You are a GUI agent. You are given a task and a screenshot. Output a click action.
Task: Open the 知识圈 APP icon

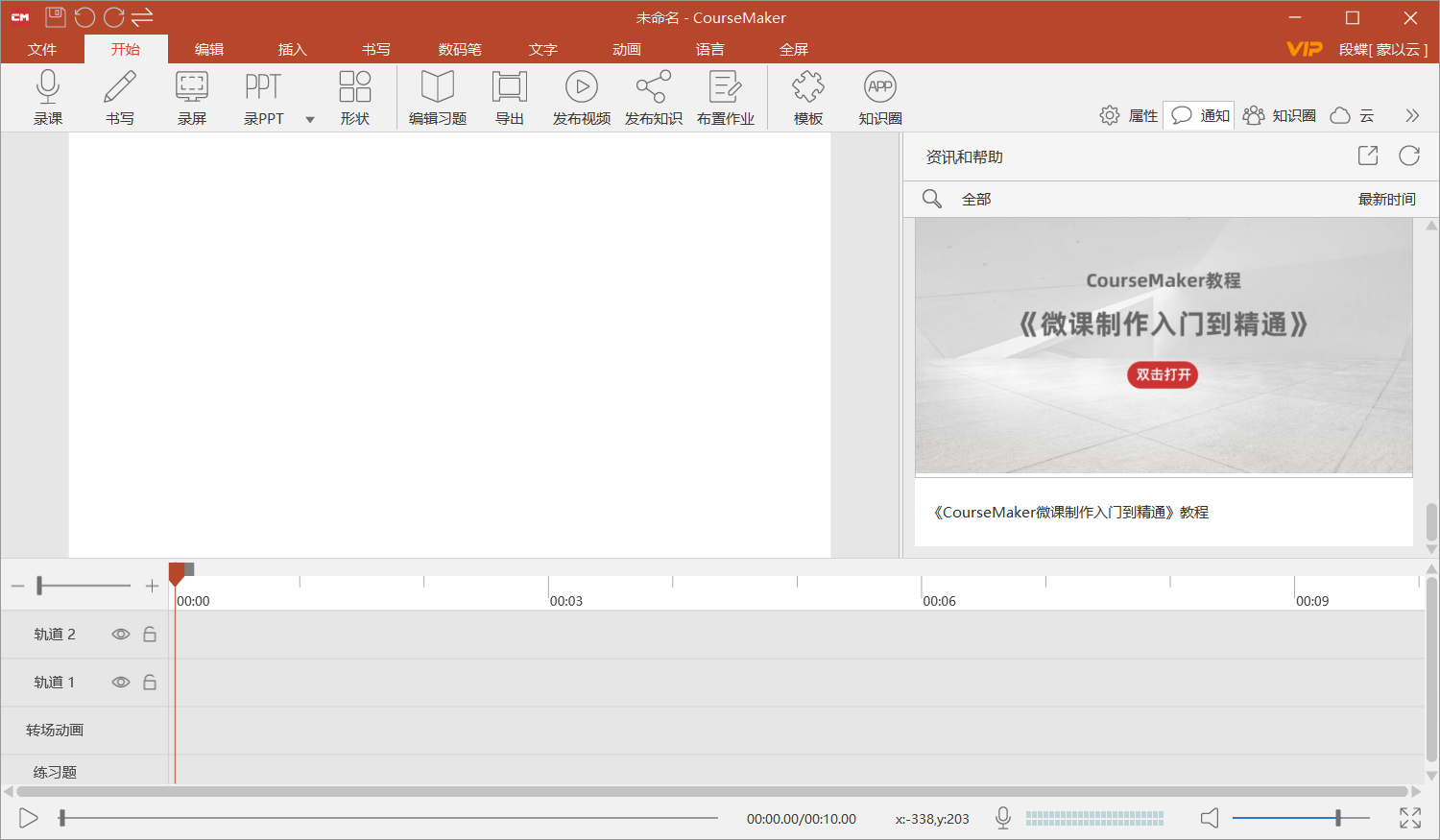tap(880, 97)
